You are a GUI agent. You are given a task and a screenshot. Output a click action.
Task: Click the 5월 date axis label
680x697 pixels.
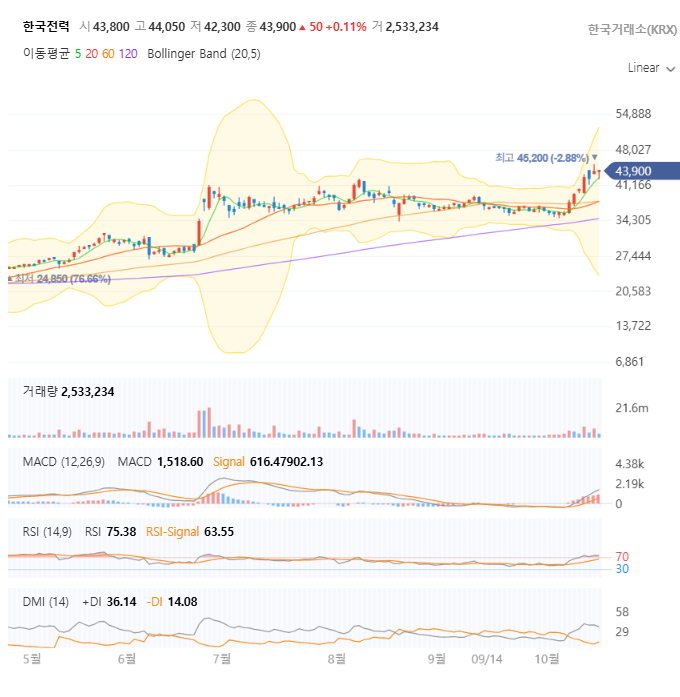(x=32, y=658)
